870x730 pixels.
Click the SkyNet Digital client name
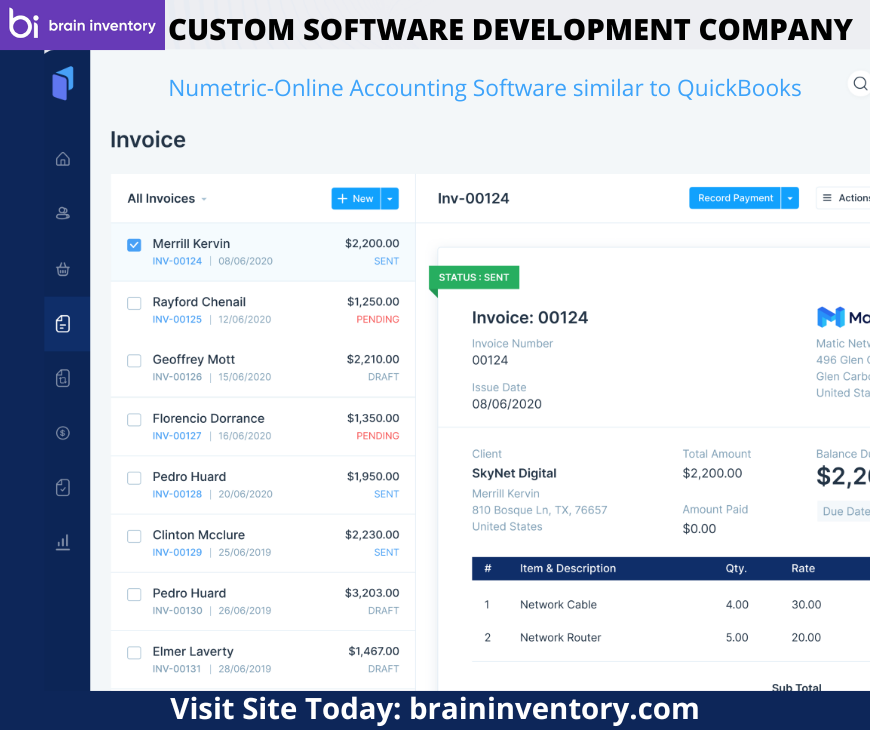pos(514,473)
